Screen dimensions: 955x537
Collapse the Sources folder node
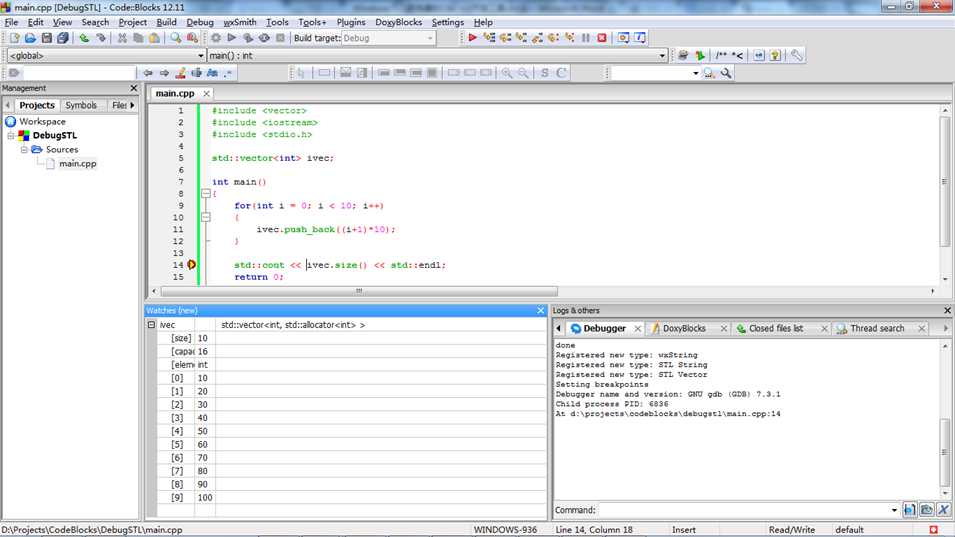(24, 149)
